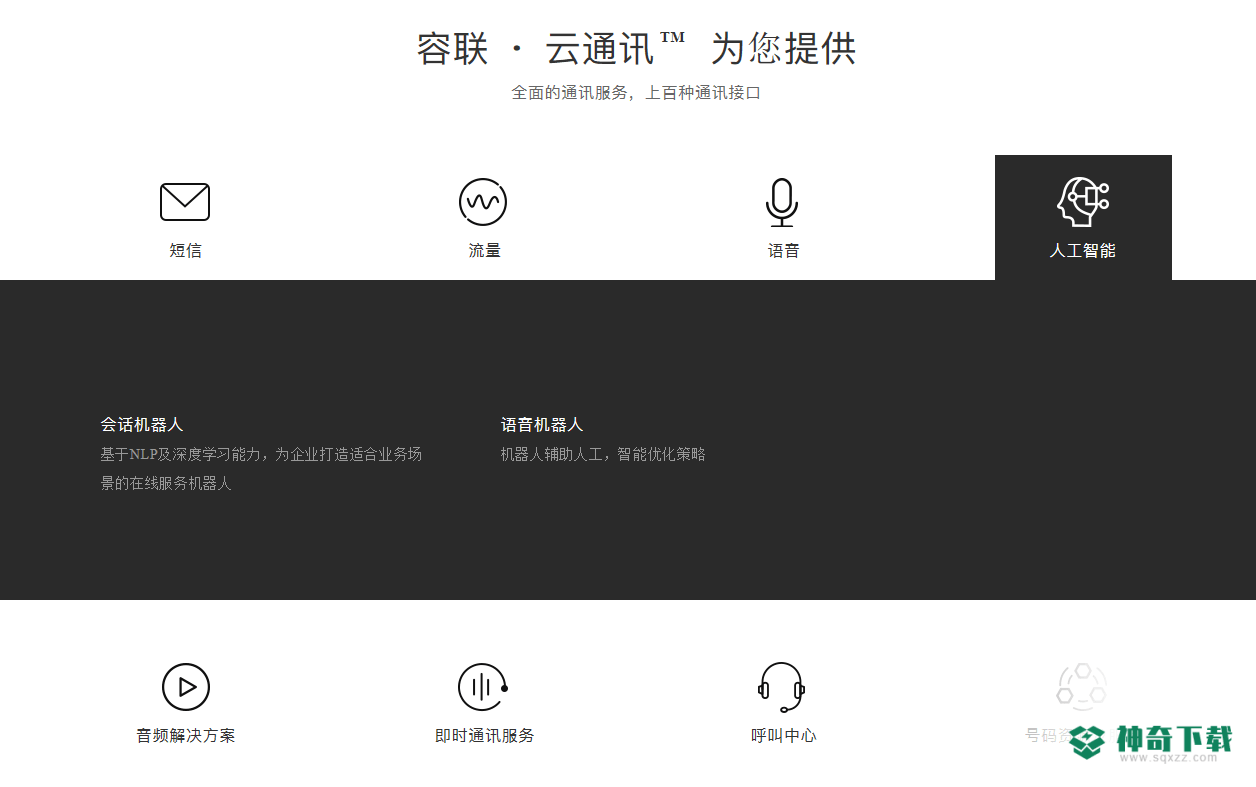Image resolution: width=1256 pixels, height=787 pixels.
Task: Open the 音频解决方案 tab label
Action: point(186,736)
